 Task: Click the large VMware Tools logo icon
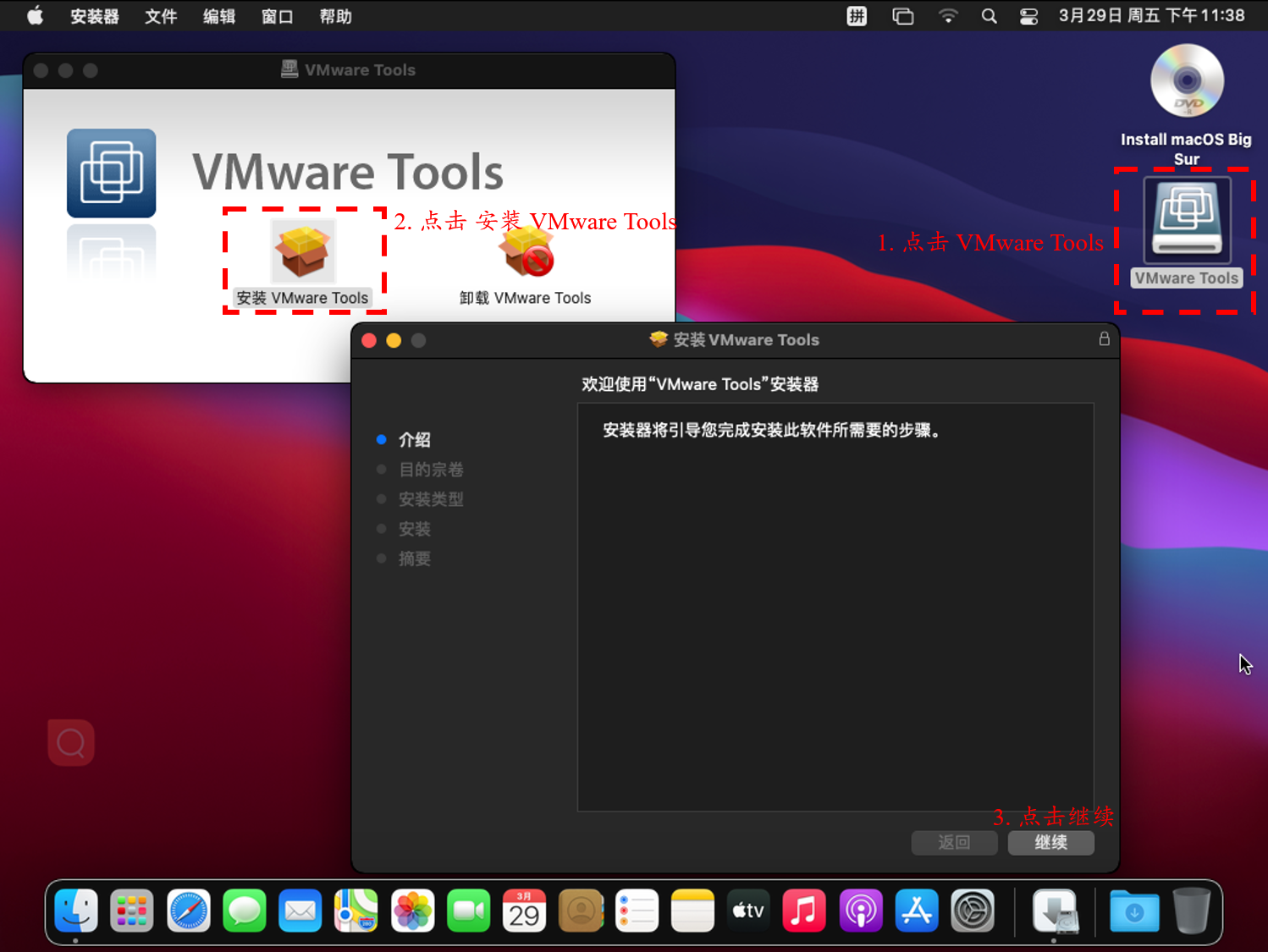coord(112,173)
